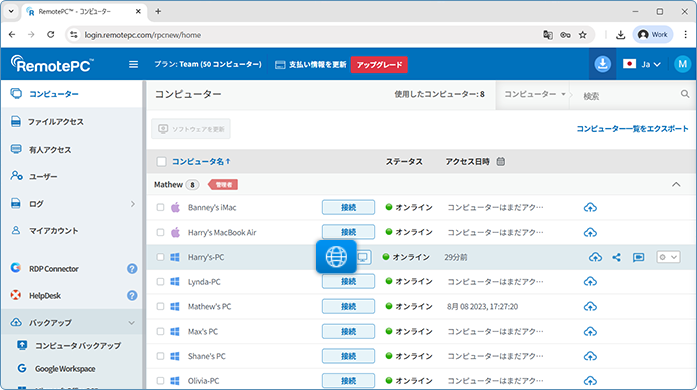Image resolution: width=697 pixels, height=390 pixels.
Task: Open the browser tab list dropdown
Action: click(x=11, y=12)
